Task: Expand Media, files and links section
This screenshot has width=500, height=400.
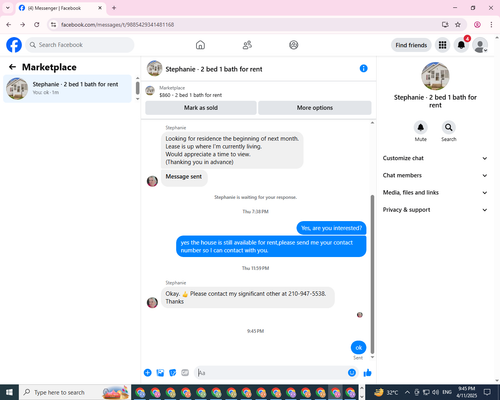Action: click(435, 193)
